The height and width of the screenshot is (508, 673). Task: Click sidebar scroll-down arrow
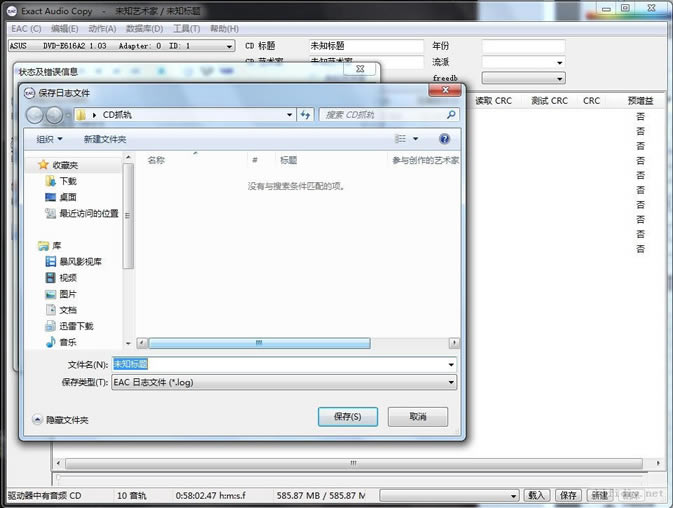tap(128, 343)
